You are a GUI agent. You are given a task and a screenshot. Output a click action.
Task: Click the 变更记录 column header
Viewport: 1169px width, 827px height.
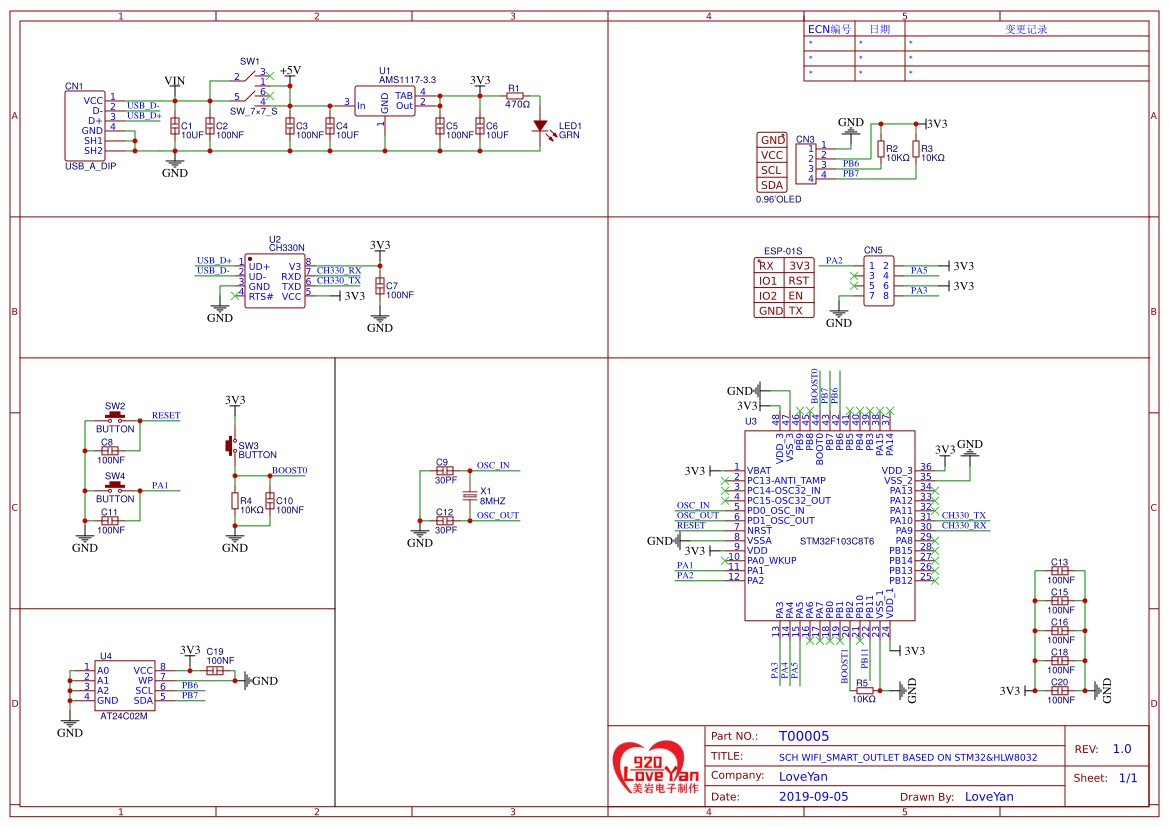tap(1026, 29)
